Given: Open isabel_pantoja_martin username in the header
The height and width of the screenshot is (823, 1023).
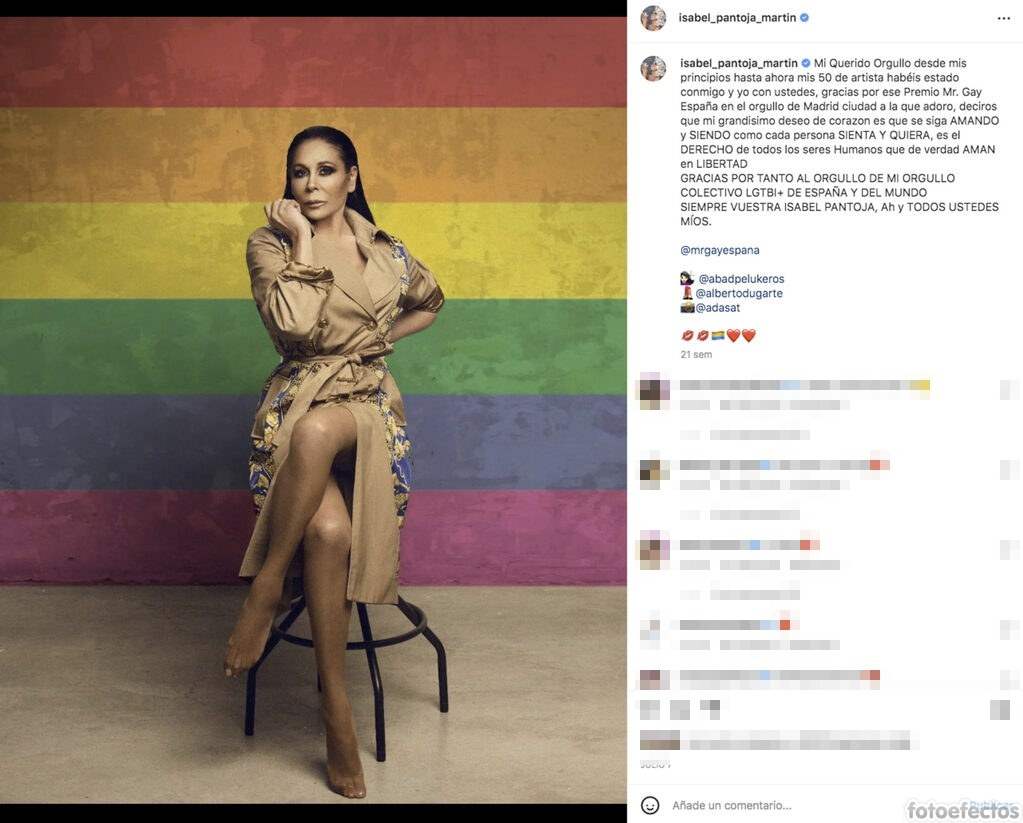Looking at the screenshot, I should [737, 18].
